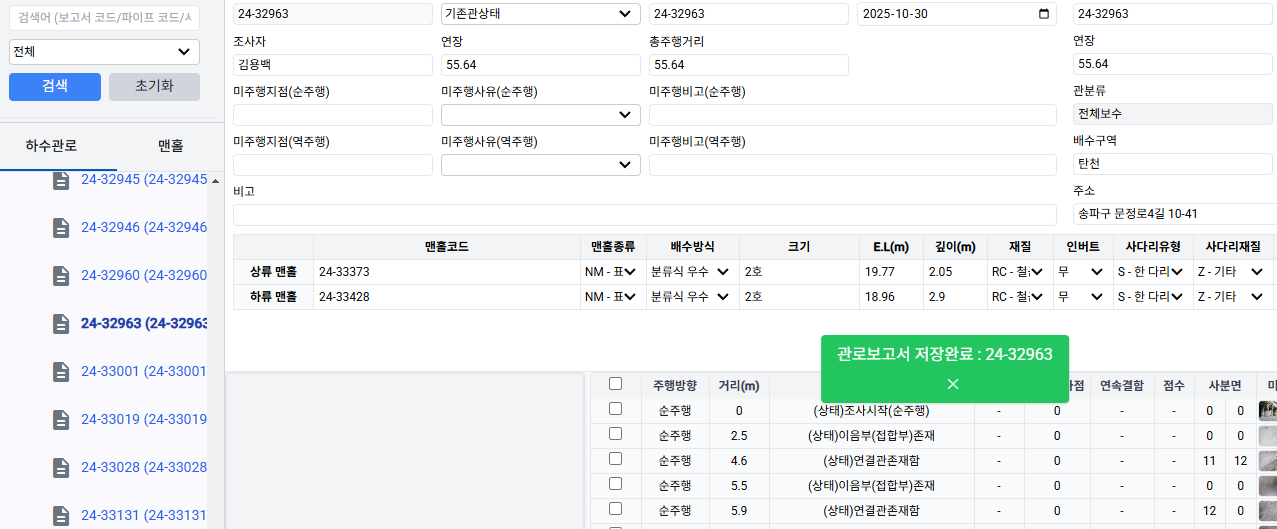Click the blue 검색 button
Screen dimensions: 1277x529
[x=55, y=86]
